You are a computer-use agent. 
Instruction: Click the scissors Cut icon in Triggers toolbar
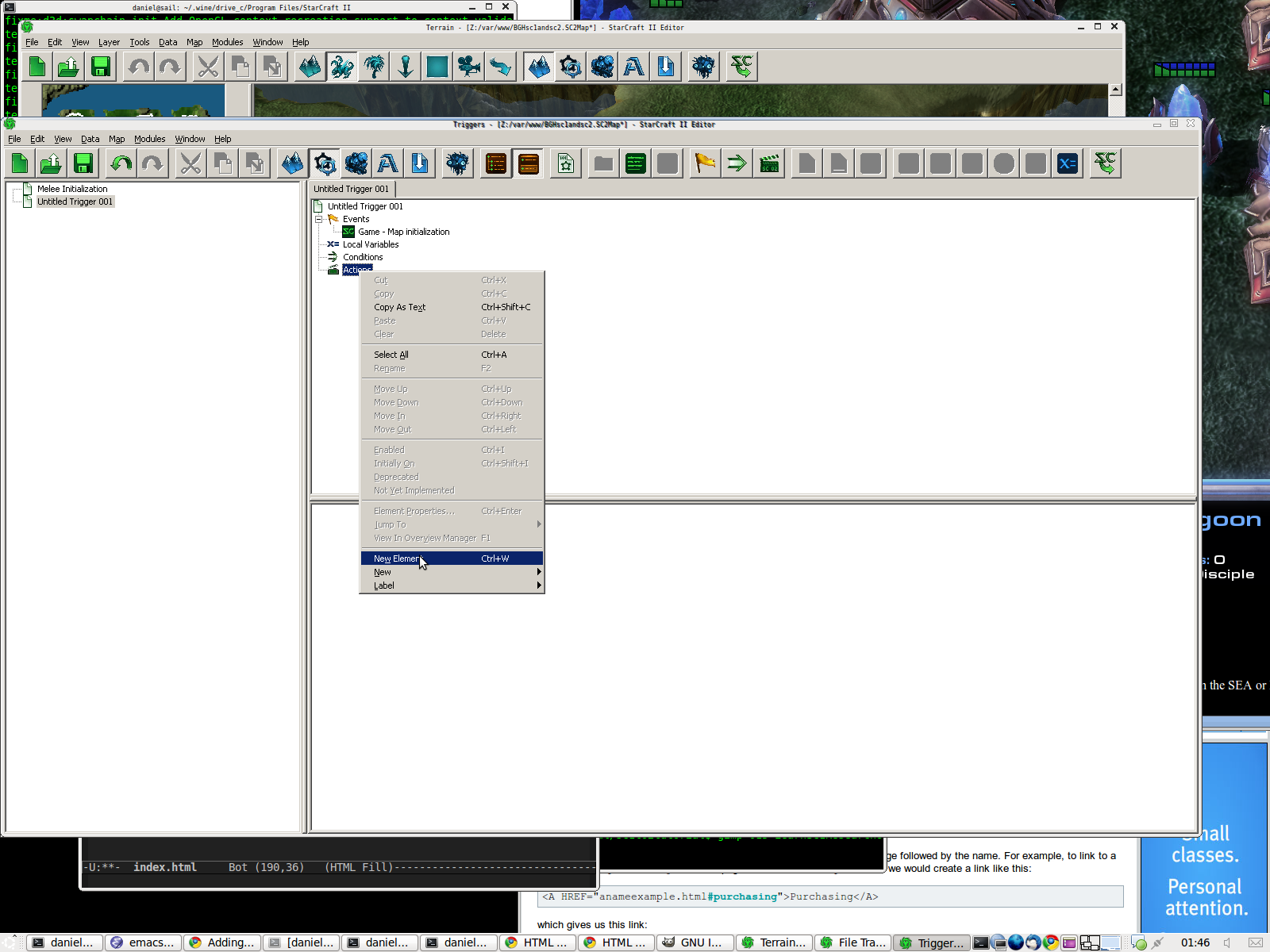click(x=190, y=164)
